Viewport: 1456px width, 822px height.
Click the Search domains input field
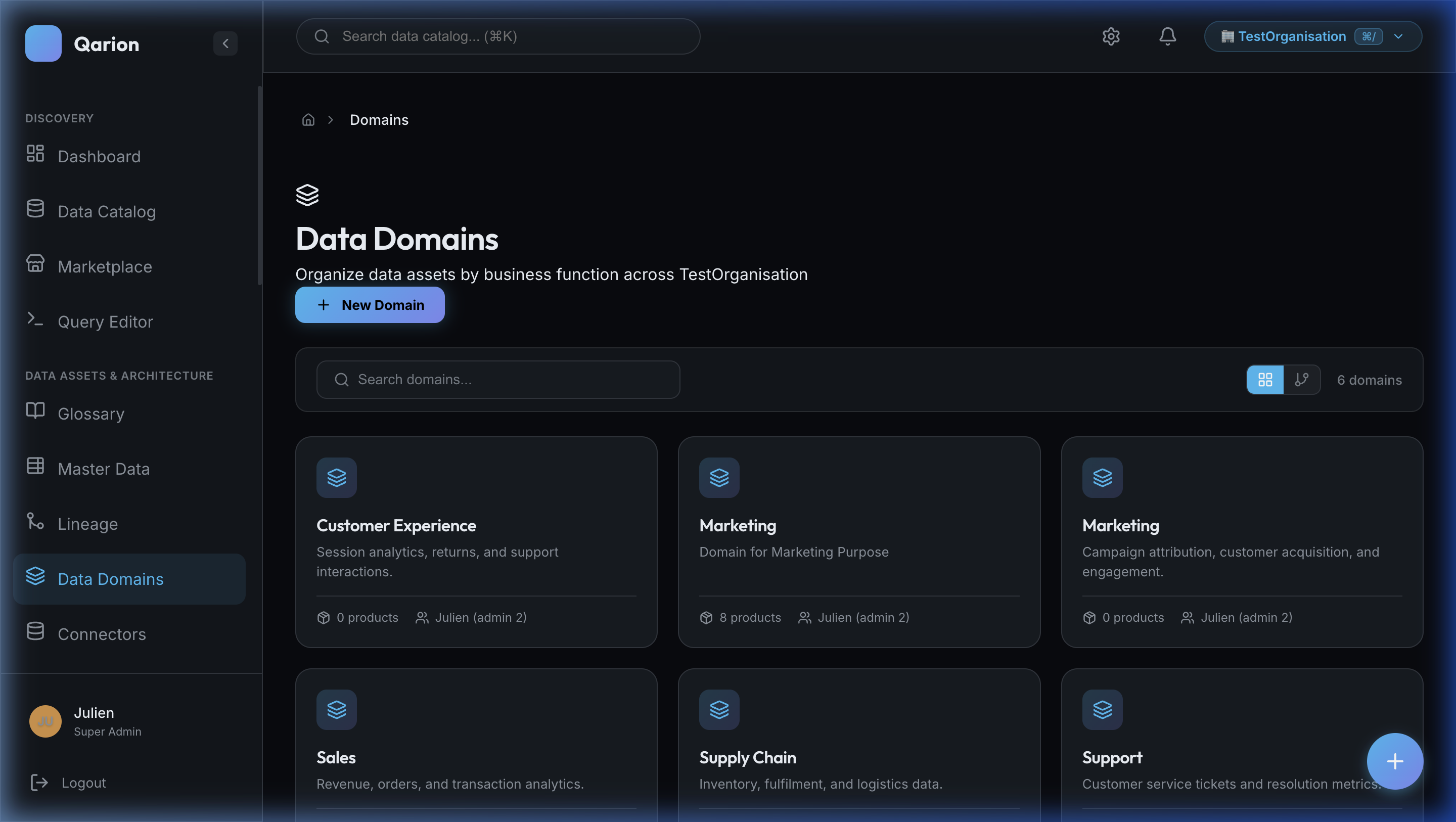pos(497,379)
